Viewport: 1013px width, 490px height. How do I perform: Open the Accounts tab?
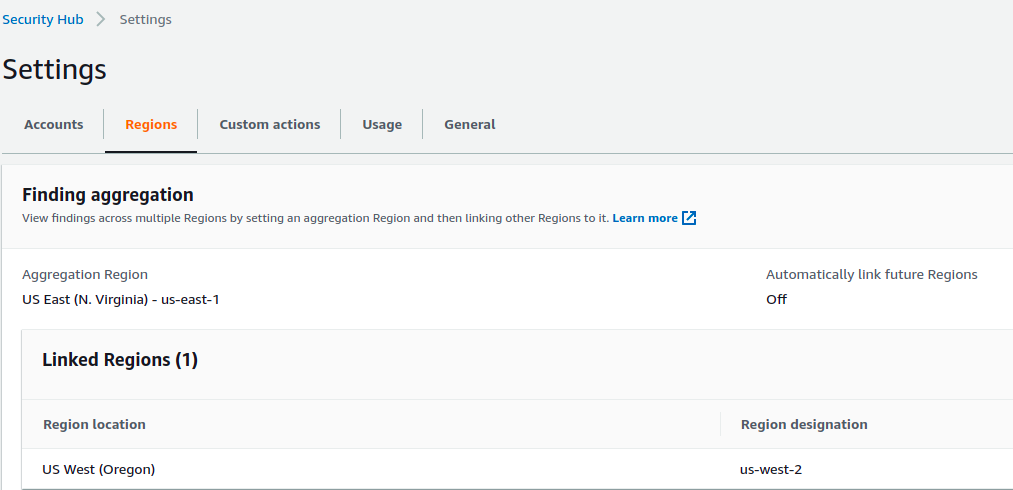pyautogui.click(x=54, y=125)
